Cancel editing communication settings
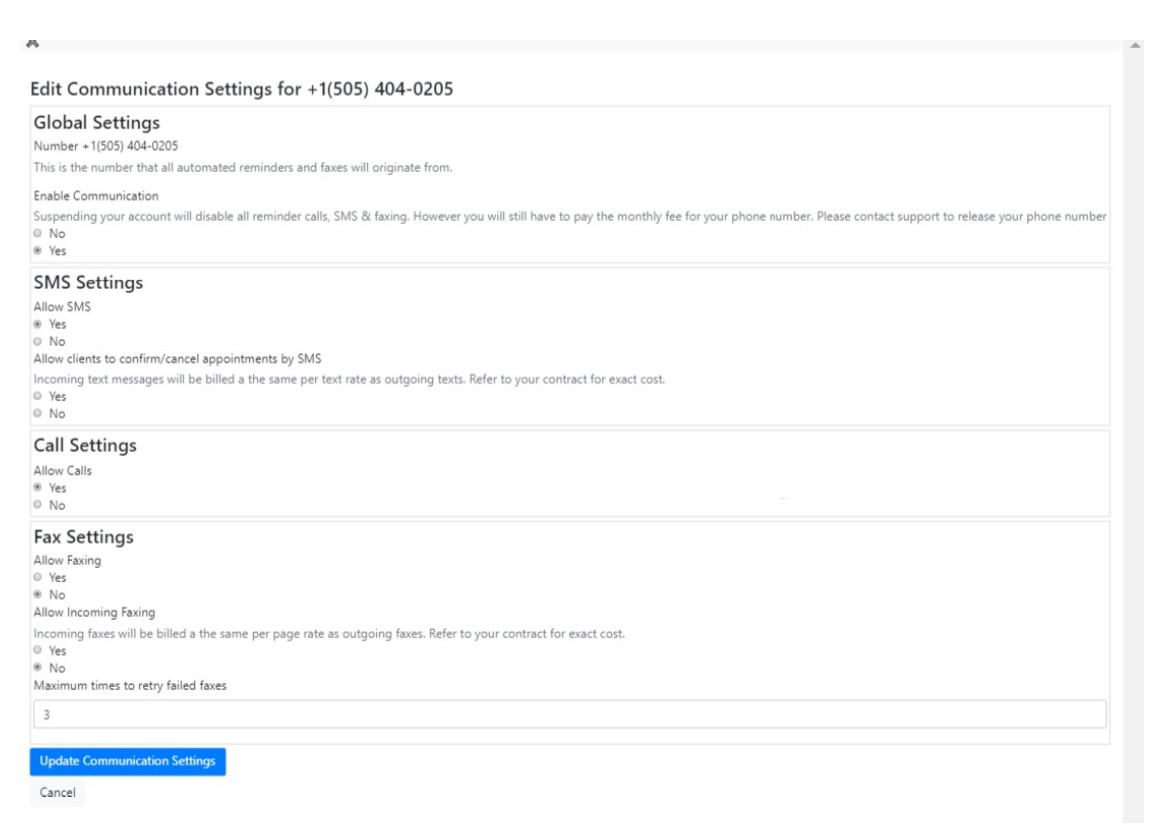Viewport: 1163px width, 837px height. tap(57, 792)
